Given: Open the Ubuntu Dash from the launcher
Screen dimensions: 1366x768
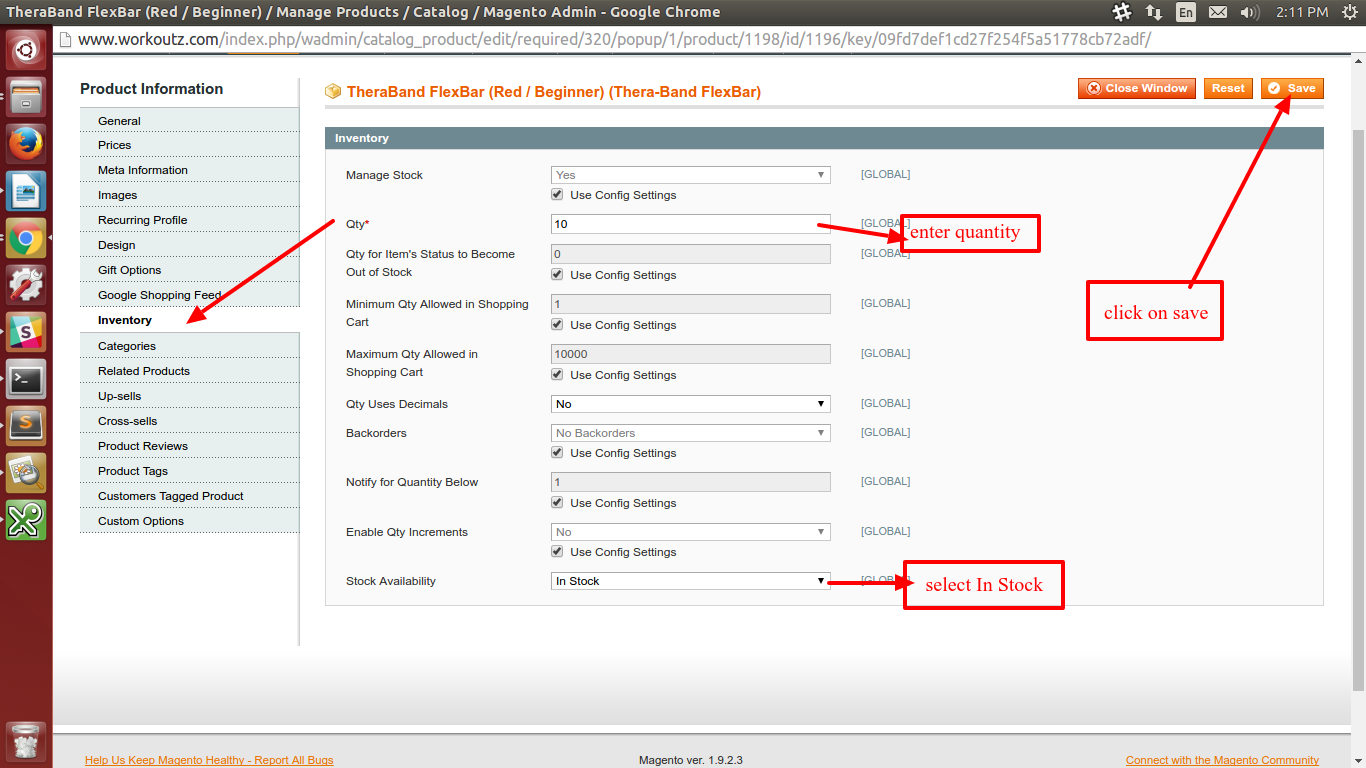Looking at the screenshot, I should 26,48.
